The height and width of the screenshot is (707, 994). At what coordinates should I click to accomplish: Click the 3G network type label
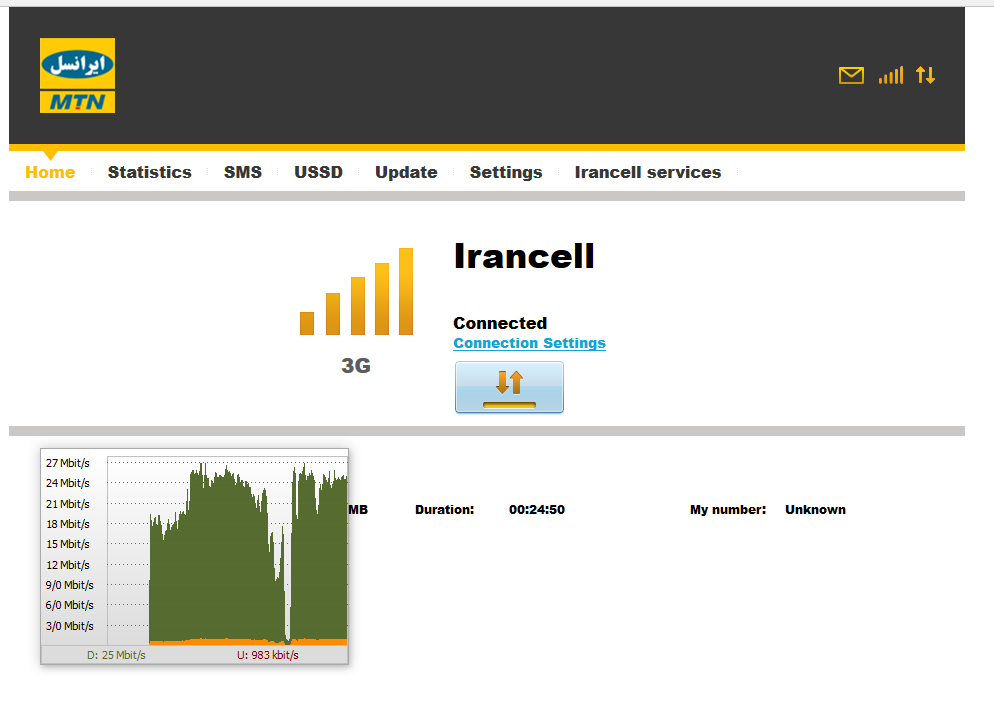coord(356,366)
